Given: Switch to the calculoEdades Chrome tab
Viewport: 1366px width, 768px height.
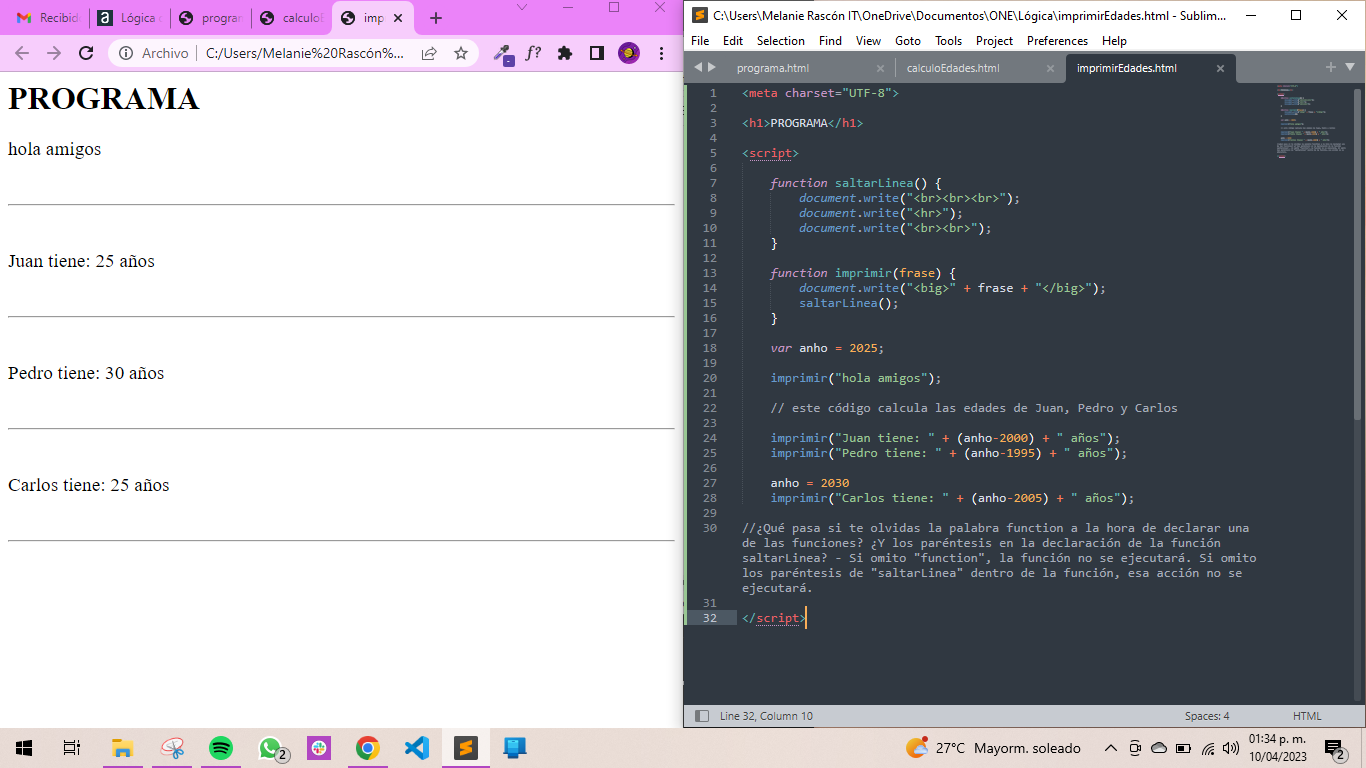Looking at the screenshot, I should pos(292,18).
